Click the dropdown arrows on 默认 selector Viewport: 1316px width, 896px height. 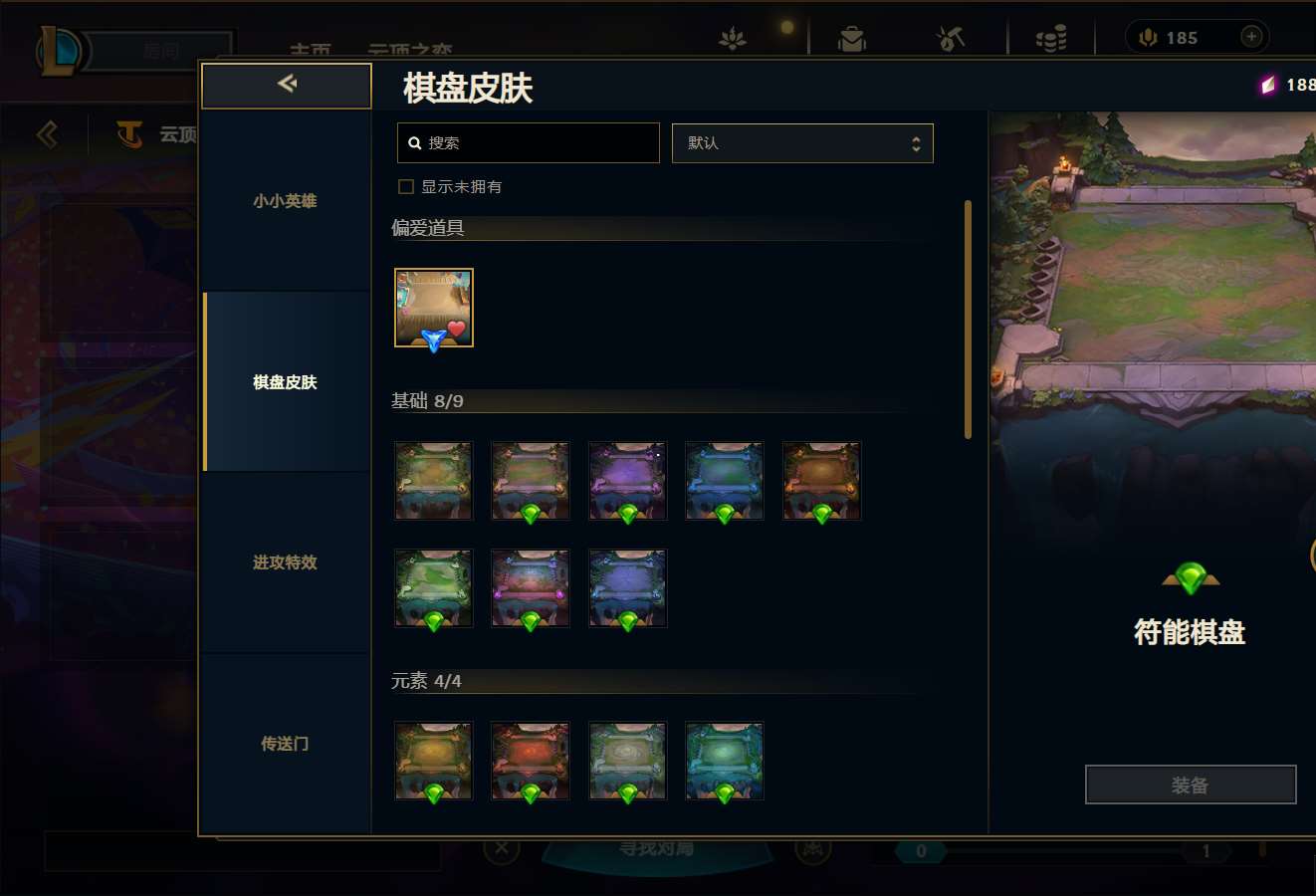tap(916, 144)
